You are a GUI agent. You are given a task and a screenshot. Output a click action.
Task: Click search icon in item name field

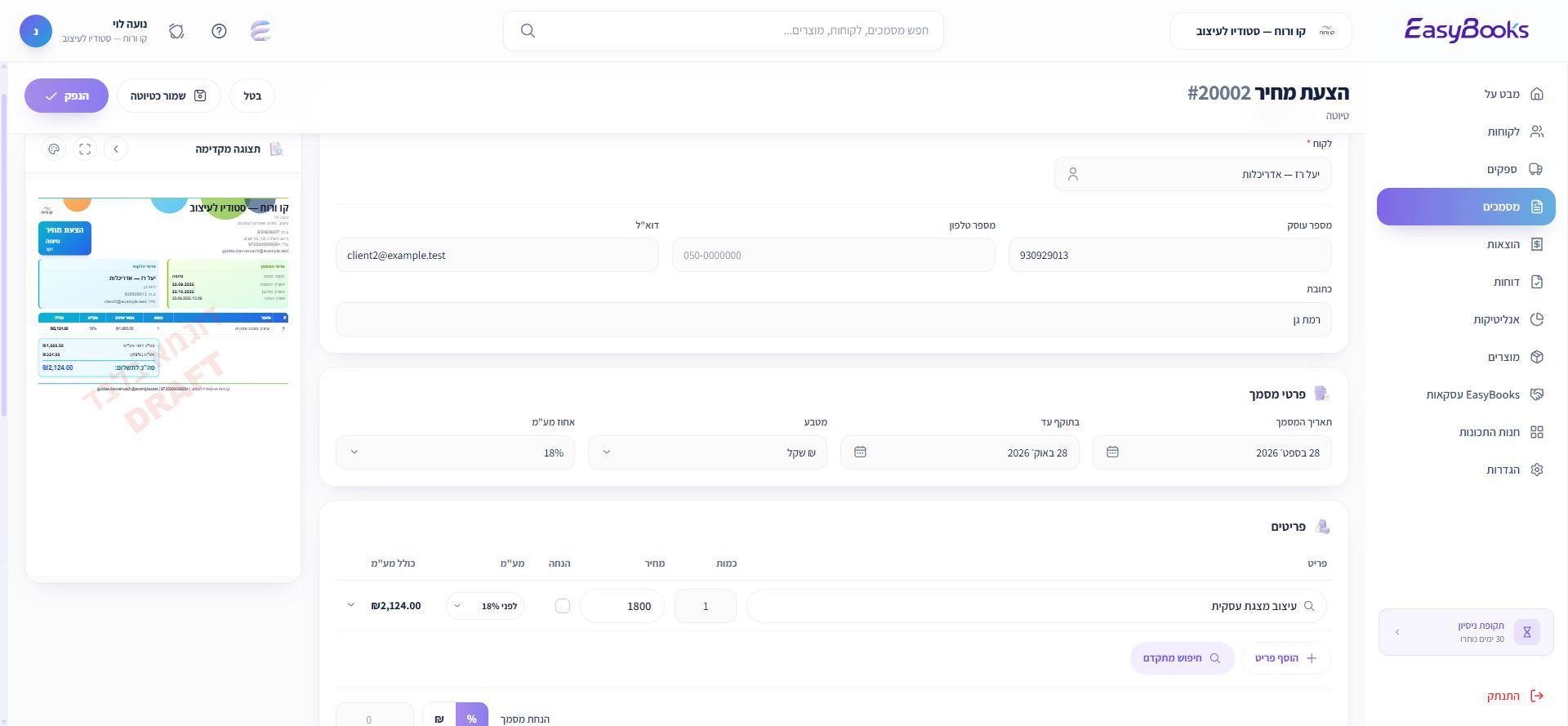(x=1309, y=606)
